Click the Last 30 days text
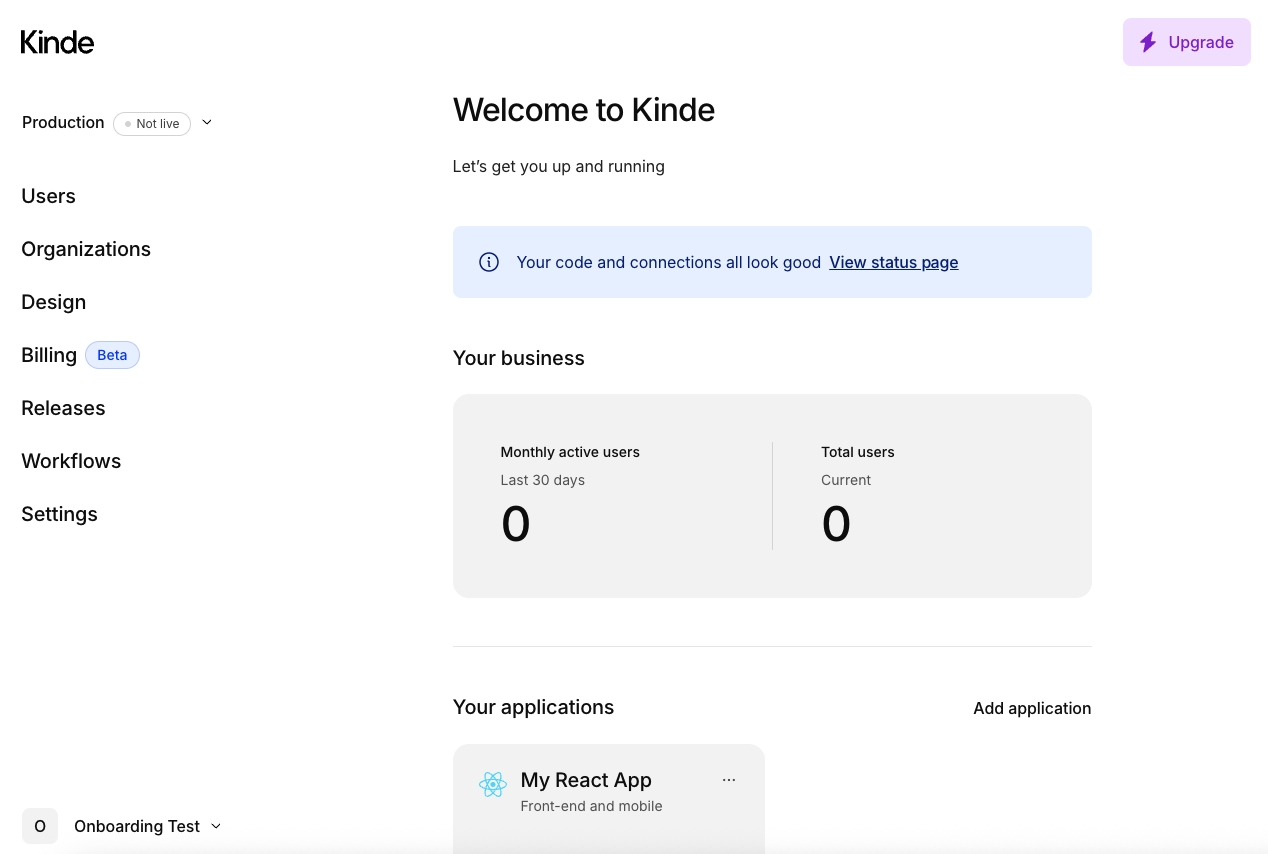The image size is (1268, 854). click(543, 480)
